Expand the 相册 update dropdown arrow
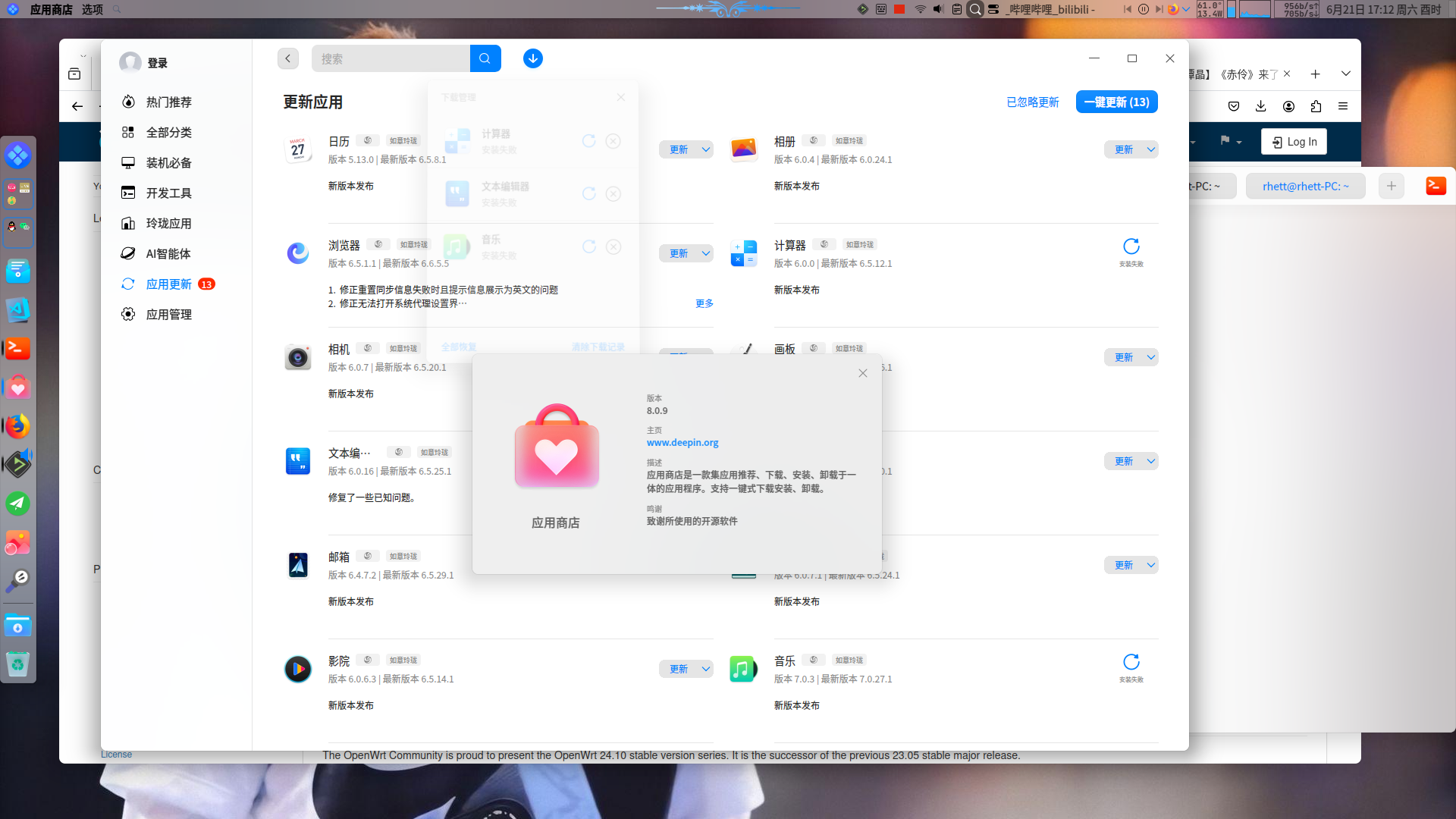This screenshot has width=1456, height=819. coord(1151,149)
